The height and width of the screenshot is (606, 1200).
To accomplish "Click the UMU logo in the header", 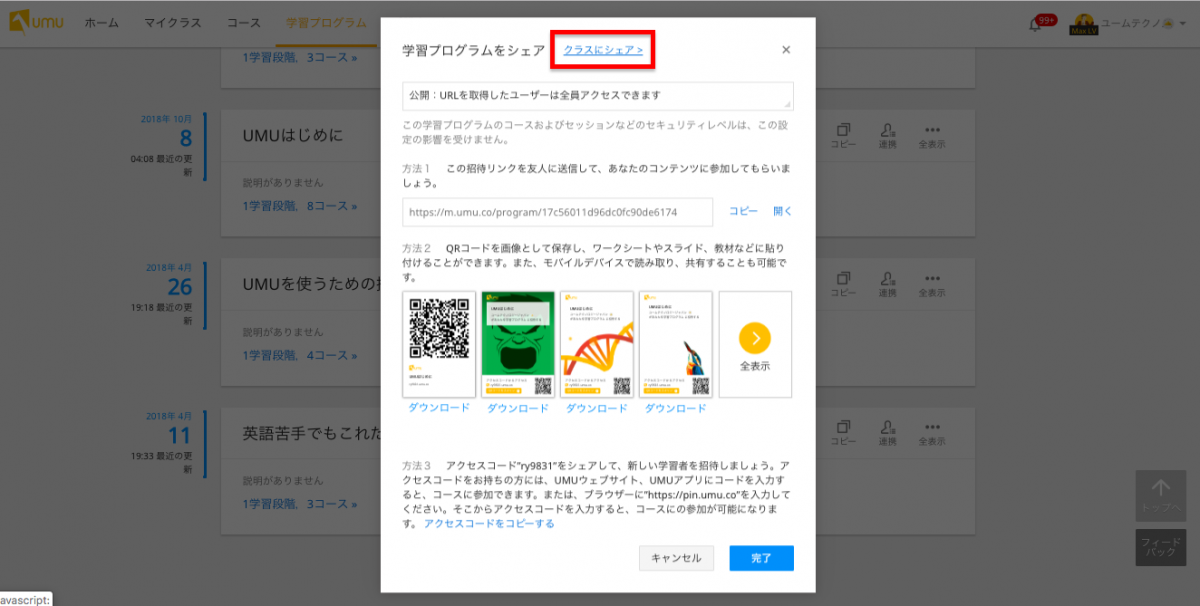I will tap(36, 22).
